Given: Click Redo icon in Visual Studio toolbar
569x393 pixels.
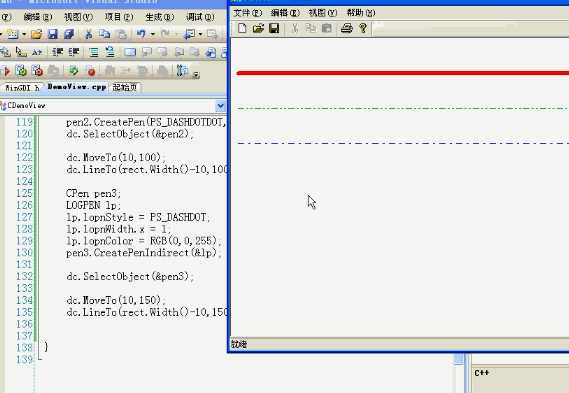Looking at the screenshot, I should click(x=165, y=34).
